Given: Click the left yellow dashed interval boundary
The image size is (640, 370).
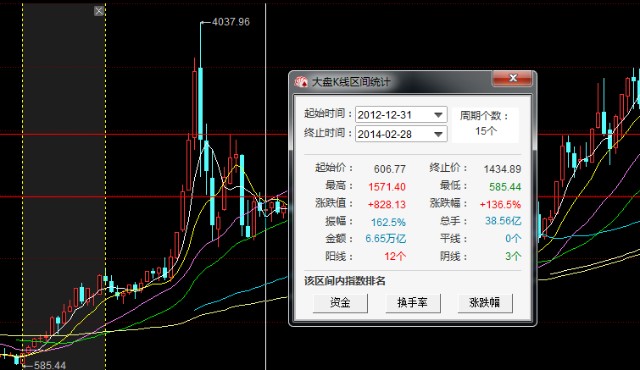Looking at the screenshot, I should tap(23, 184).
